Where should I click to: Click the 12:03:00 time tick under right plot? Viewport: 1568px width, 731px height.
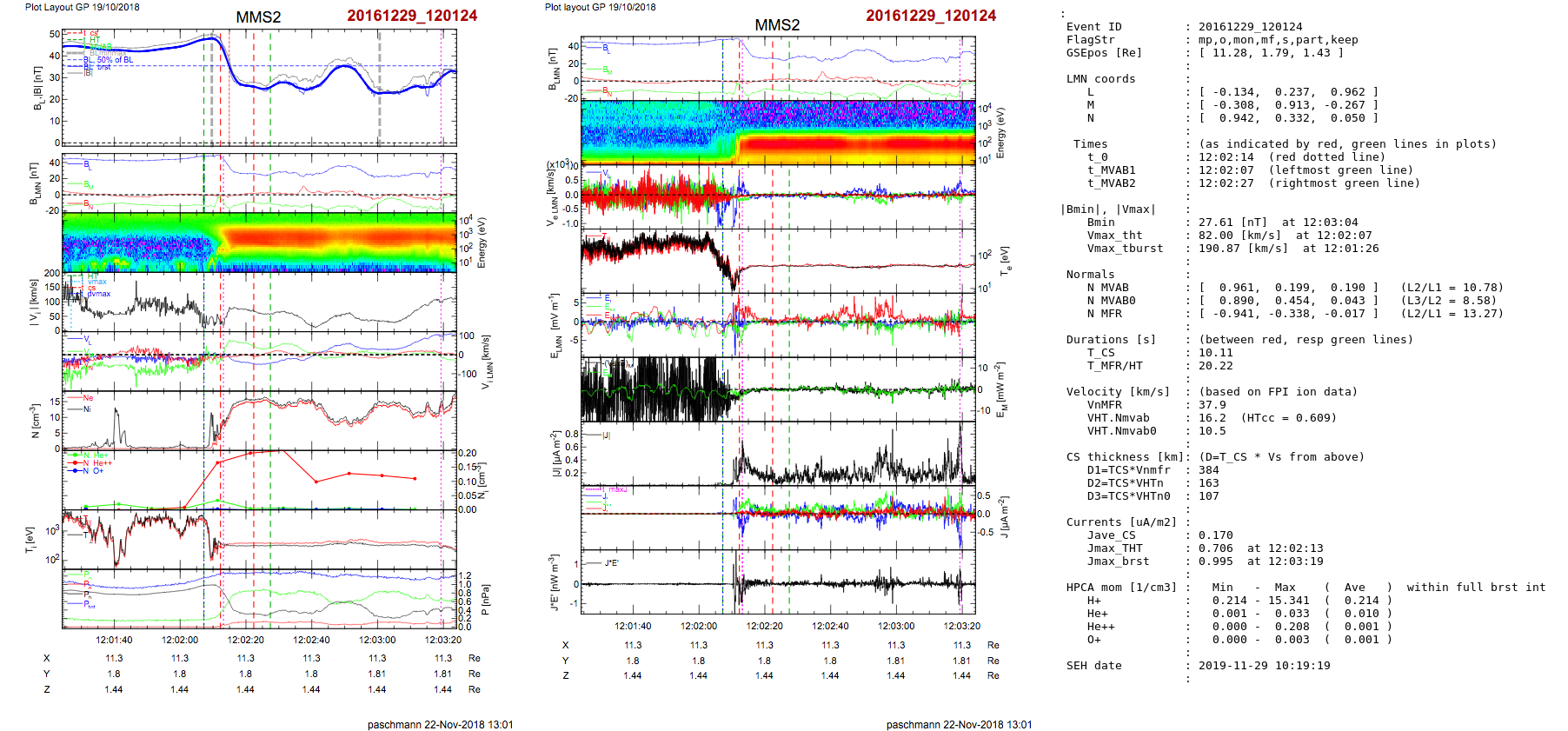896,626
